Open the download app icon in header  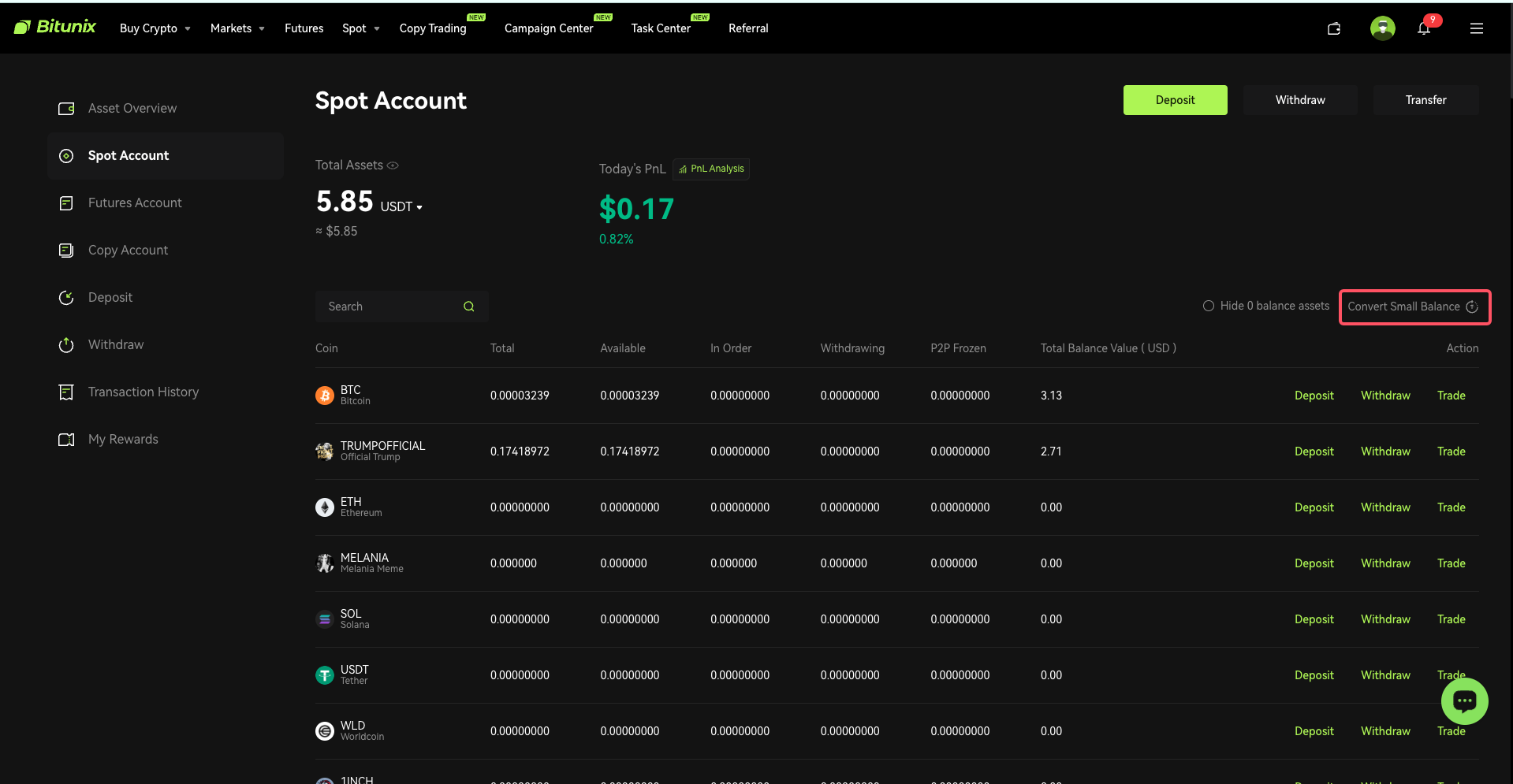(1334, 28)
